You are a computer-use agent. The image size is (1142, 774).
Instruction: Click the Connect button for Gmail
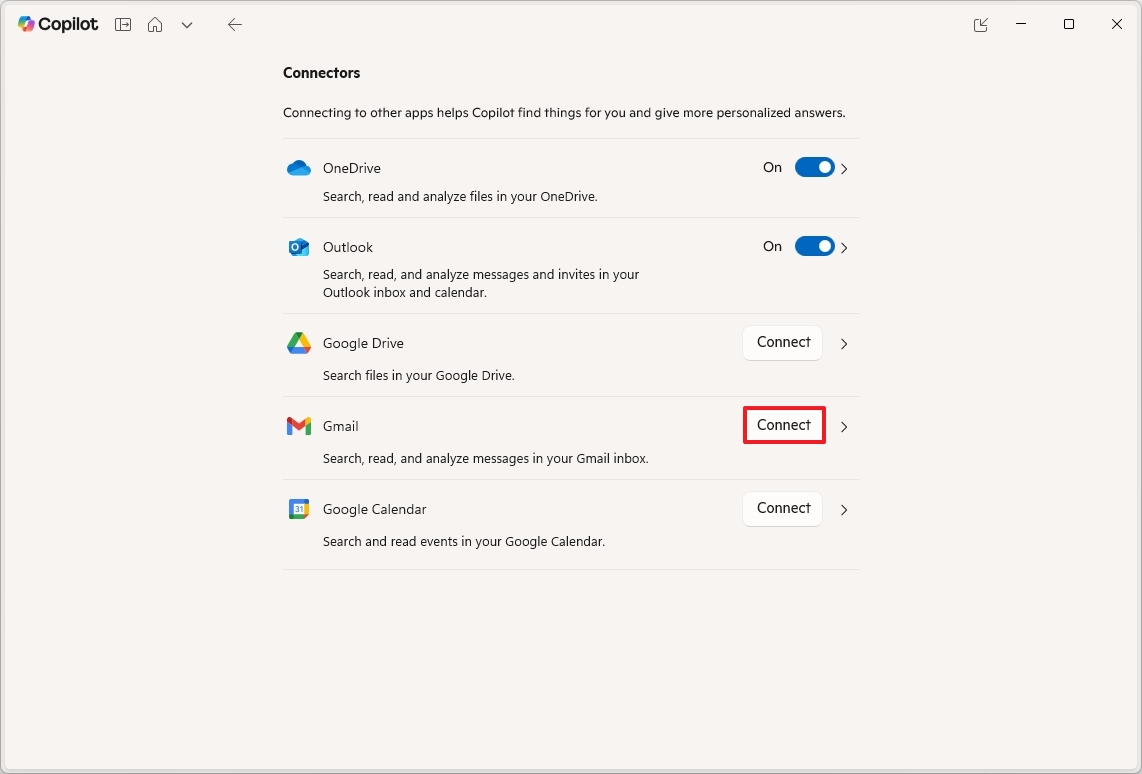(783, 425)
